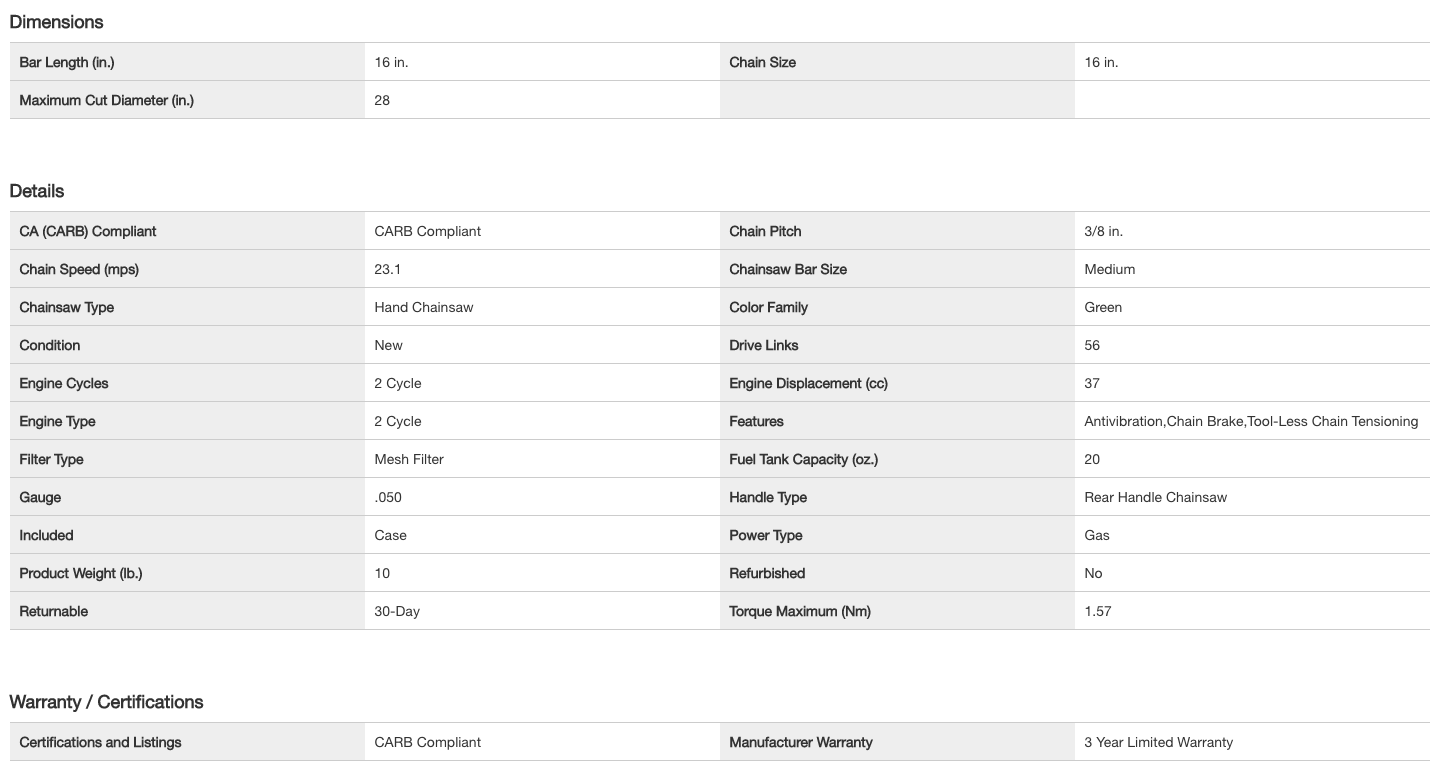
Task: Click the Color Family value Green
Action: point(1103,307)
